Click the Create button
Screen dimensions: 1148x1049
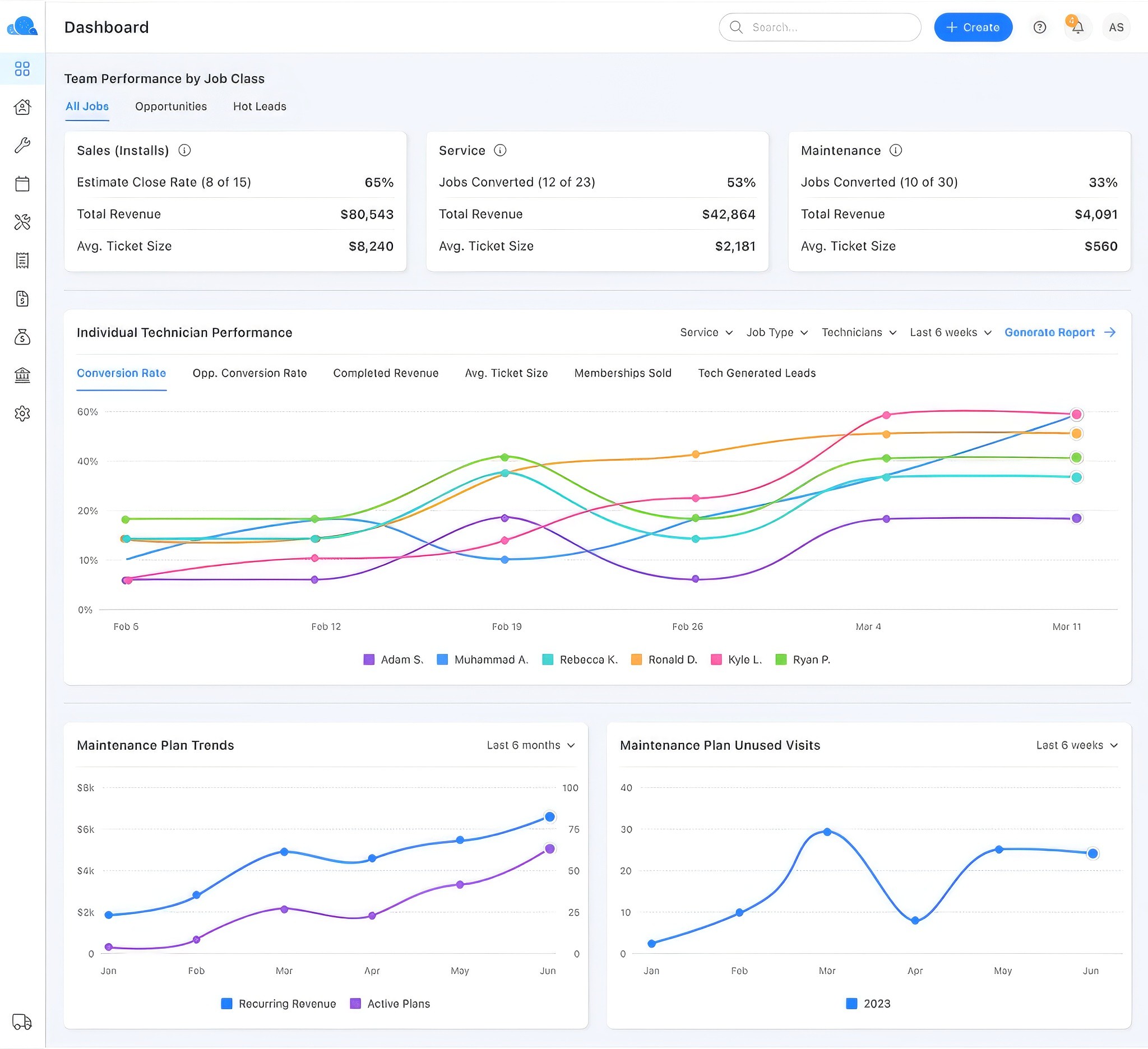click(x=973, y=27)
